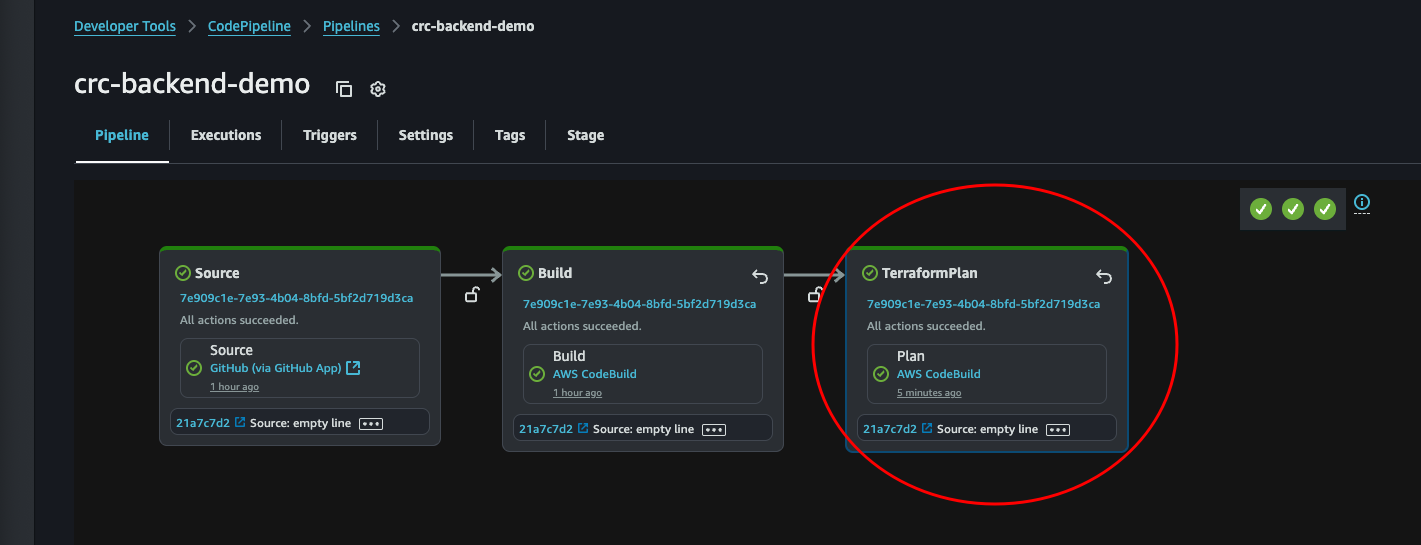The height and width of the screenshot is (545, 1421).
Task: Navigate to Pipelines breadcrumb link
Action: pos(351,26)
